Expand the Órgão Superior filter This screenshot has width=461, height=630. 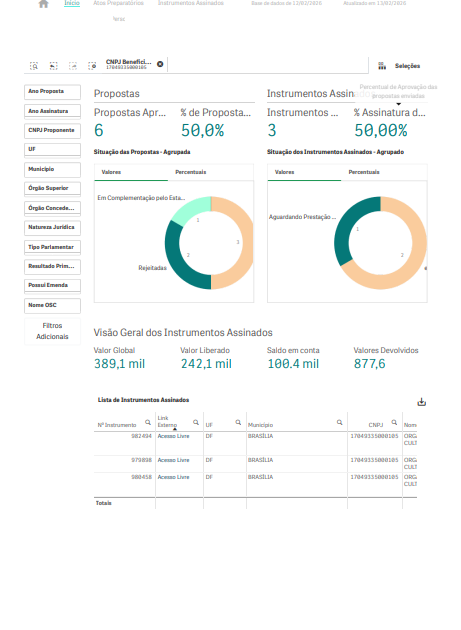[x=52, y=188]
